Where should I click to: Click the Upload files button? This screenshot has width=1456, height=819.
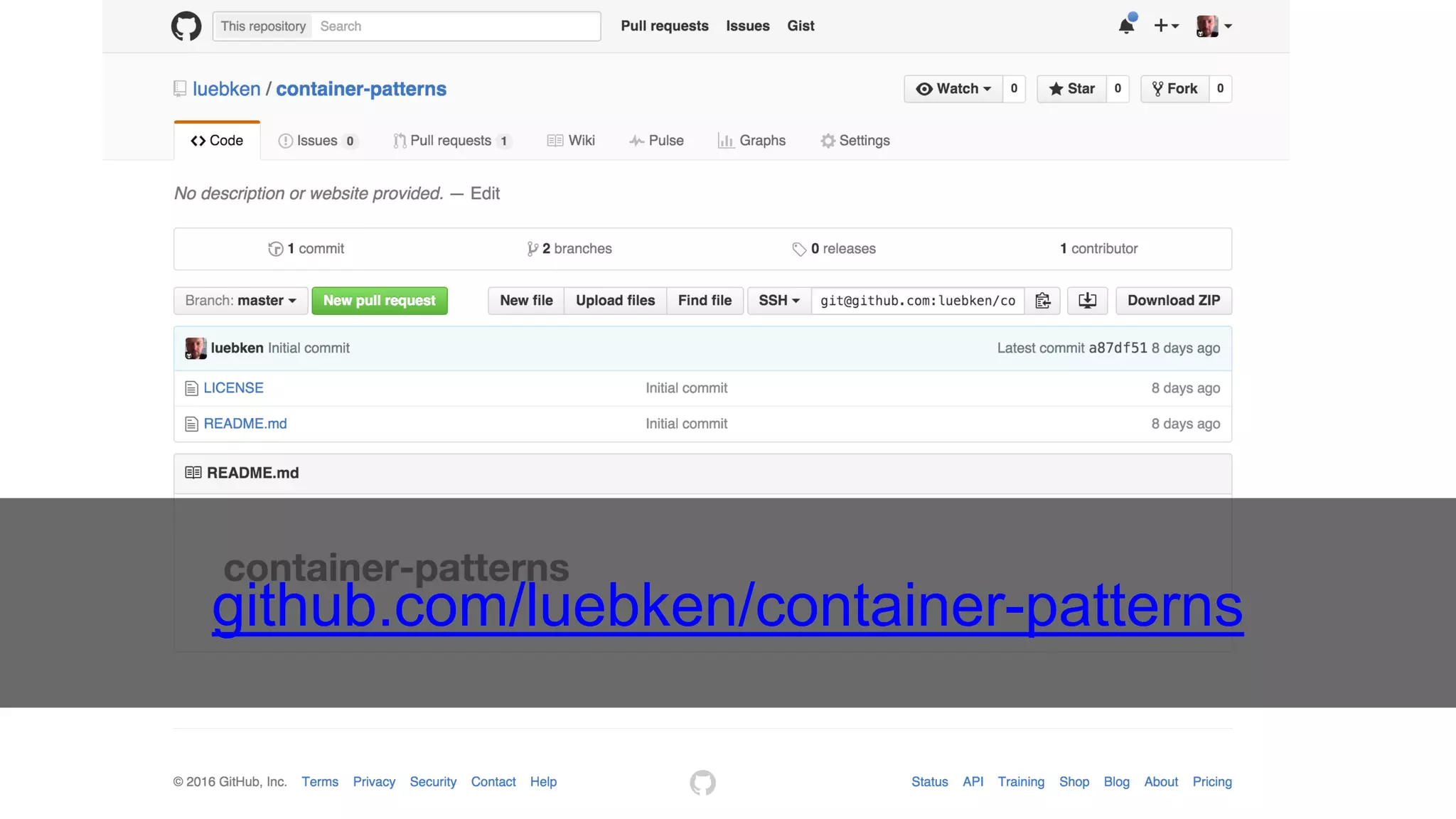tap(616, 301)
